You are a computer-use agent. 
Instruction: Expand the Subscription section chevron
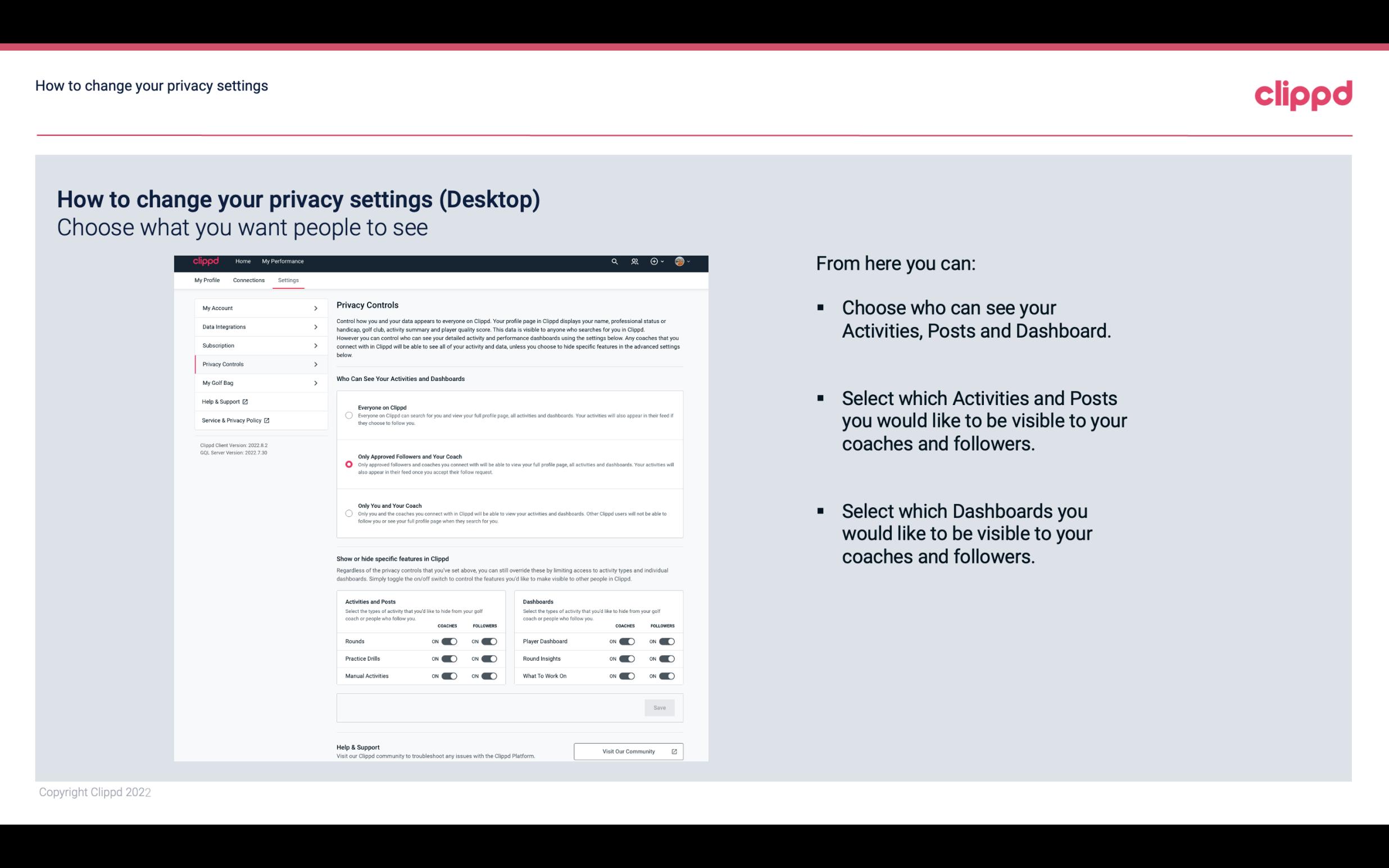click(x=315, y=345)
